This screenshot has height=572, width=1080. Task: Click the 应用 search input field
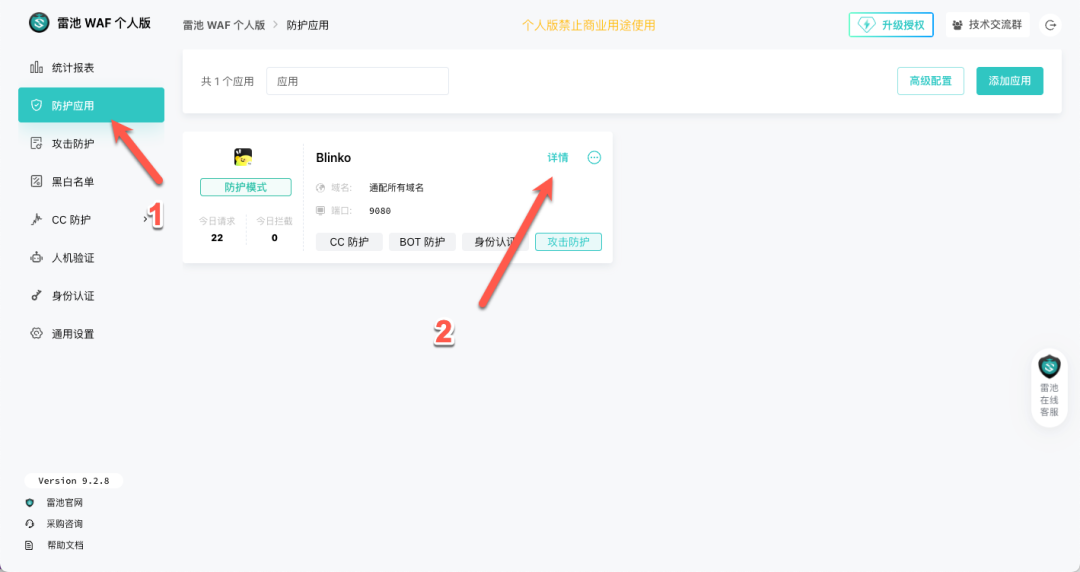[357, 81]
